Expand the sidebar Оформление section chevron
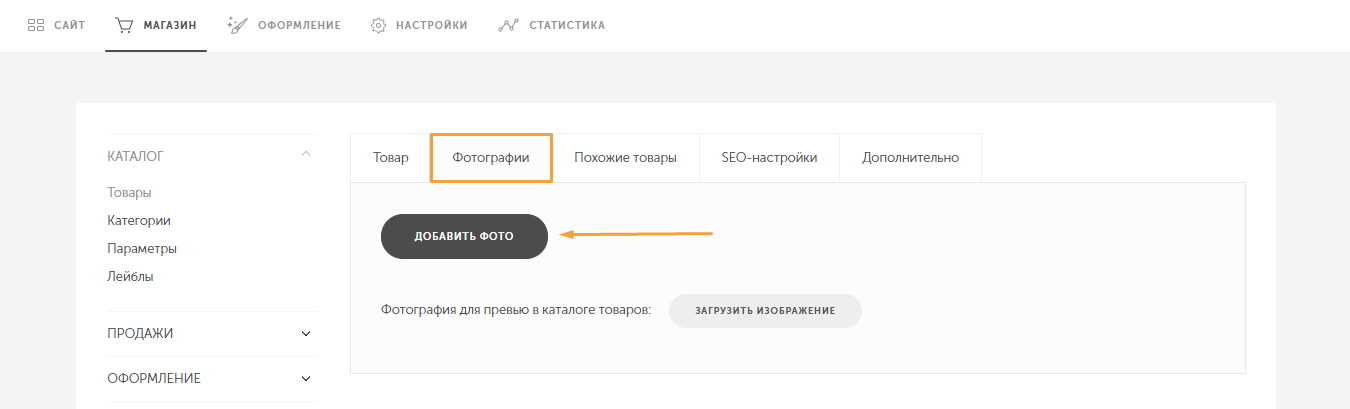The height and width of the screenshot is (409, 1350). tap(306, 379)
